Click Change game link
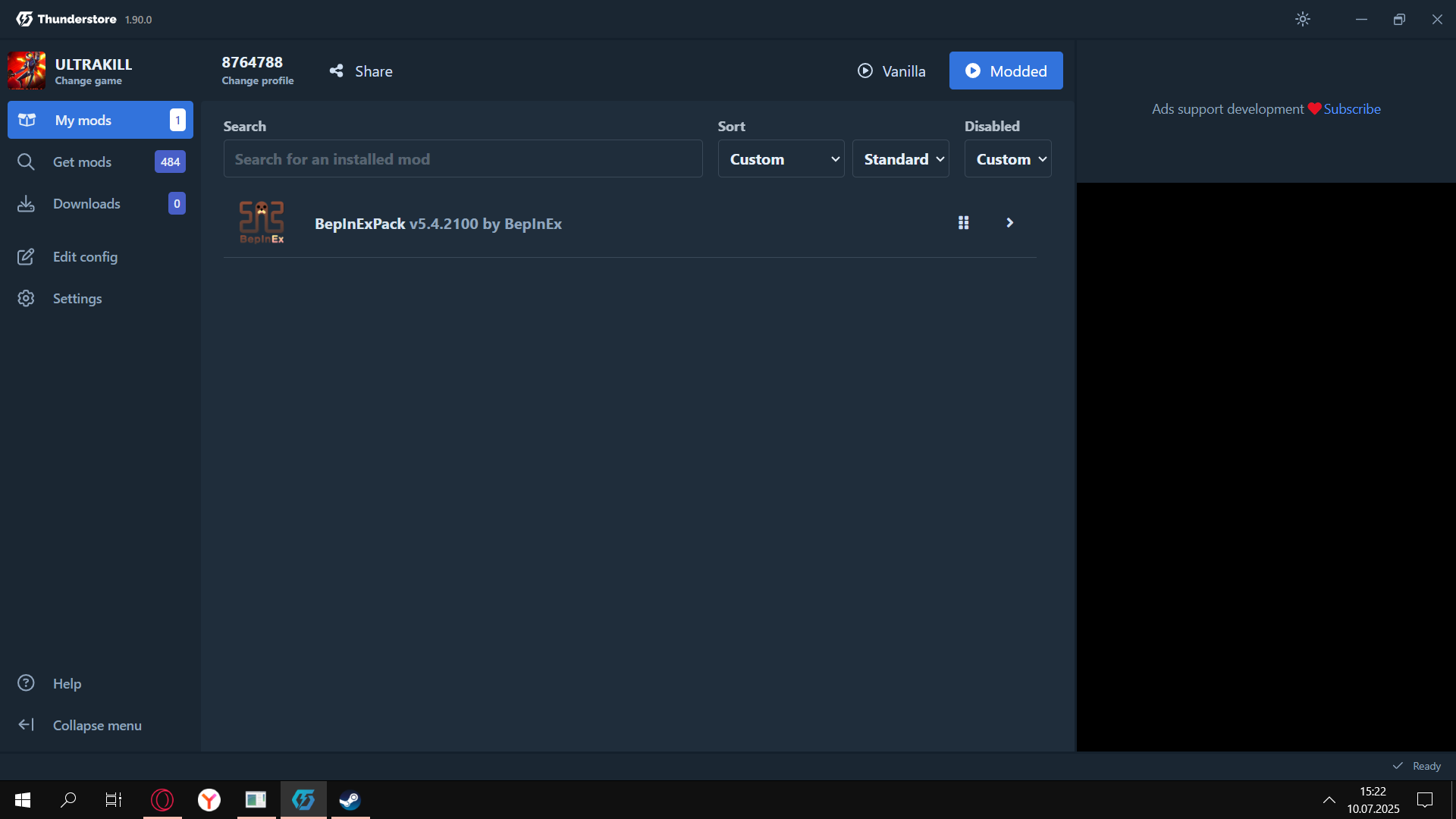Image resolution: width=1456 pixels, height=819 pixels. pos(88,81)
